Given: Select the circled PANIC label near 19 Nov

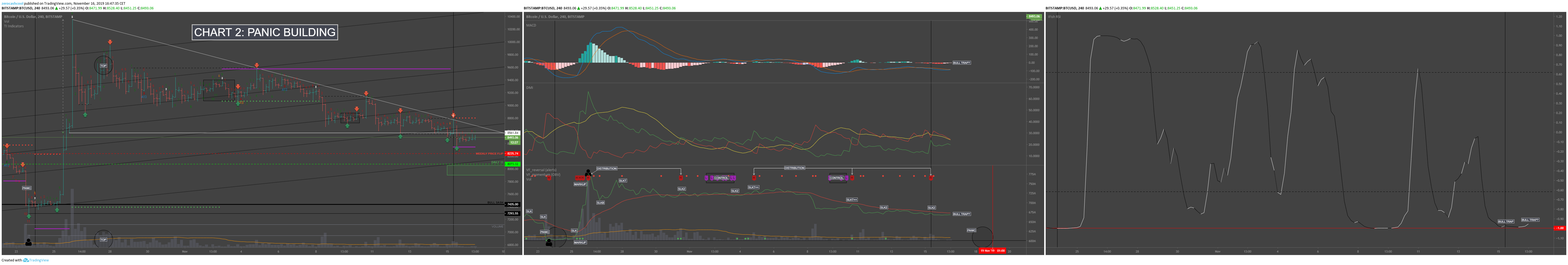Looking at the screenshot, I should 972,230.
